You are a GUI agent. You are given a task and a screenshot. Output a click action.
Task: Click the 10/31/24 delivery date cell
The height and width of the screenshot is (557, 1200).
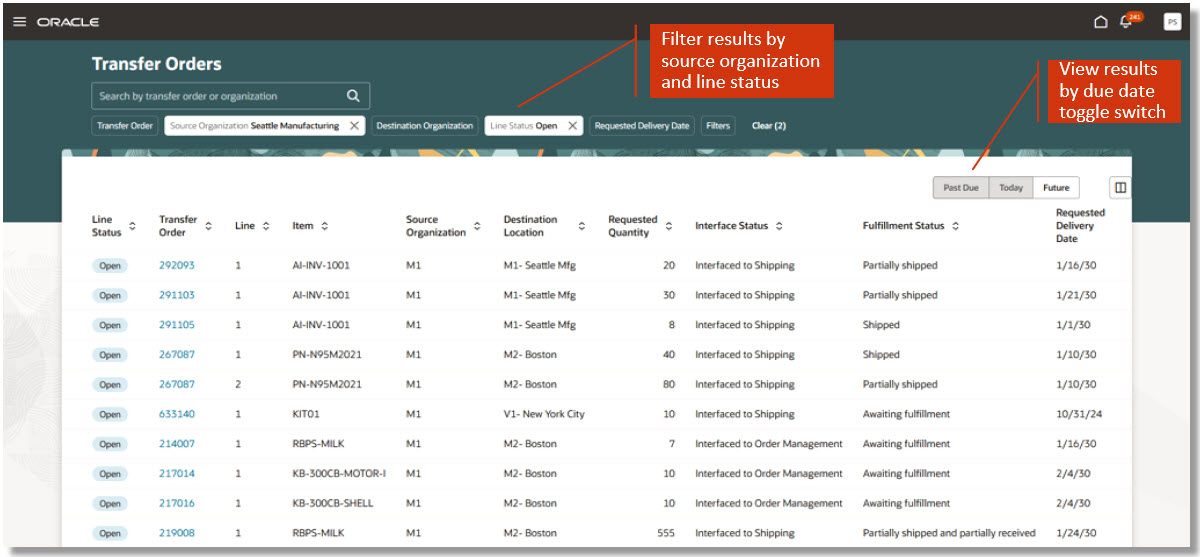(1079, 414)
